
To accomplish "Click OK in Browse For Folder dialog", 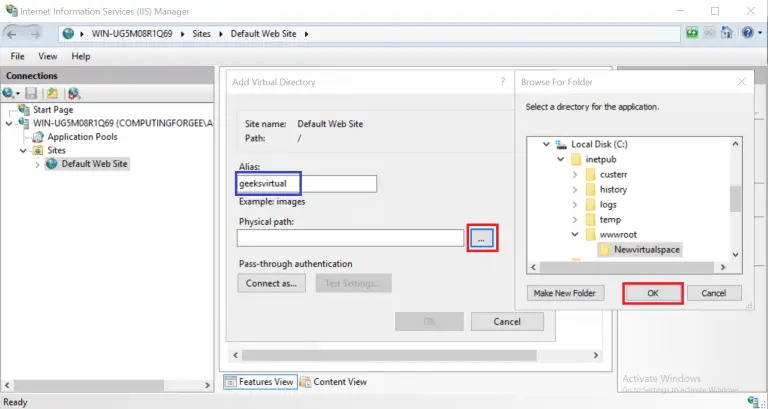I will coord(653,293).
